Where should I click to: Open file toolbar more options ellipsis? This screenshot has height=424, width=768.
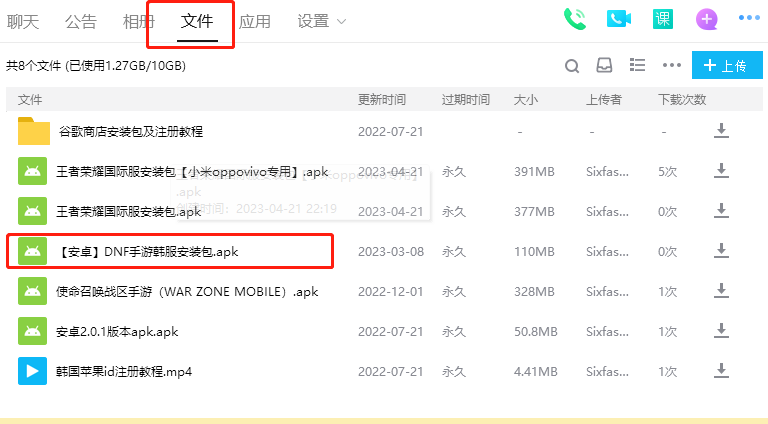(x=671, y=66)
